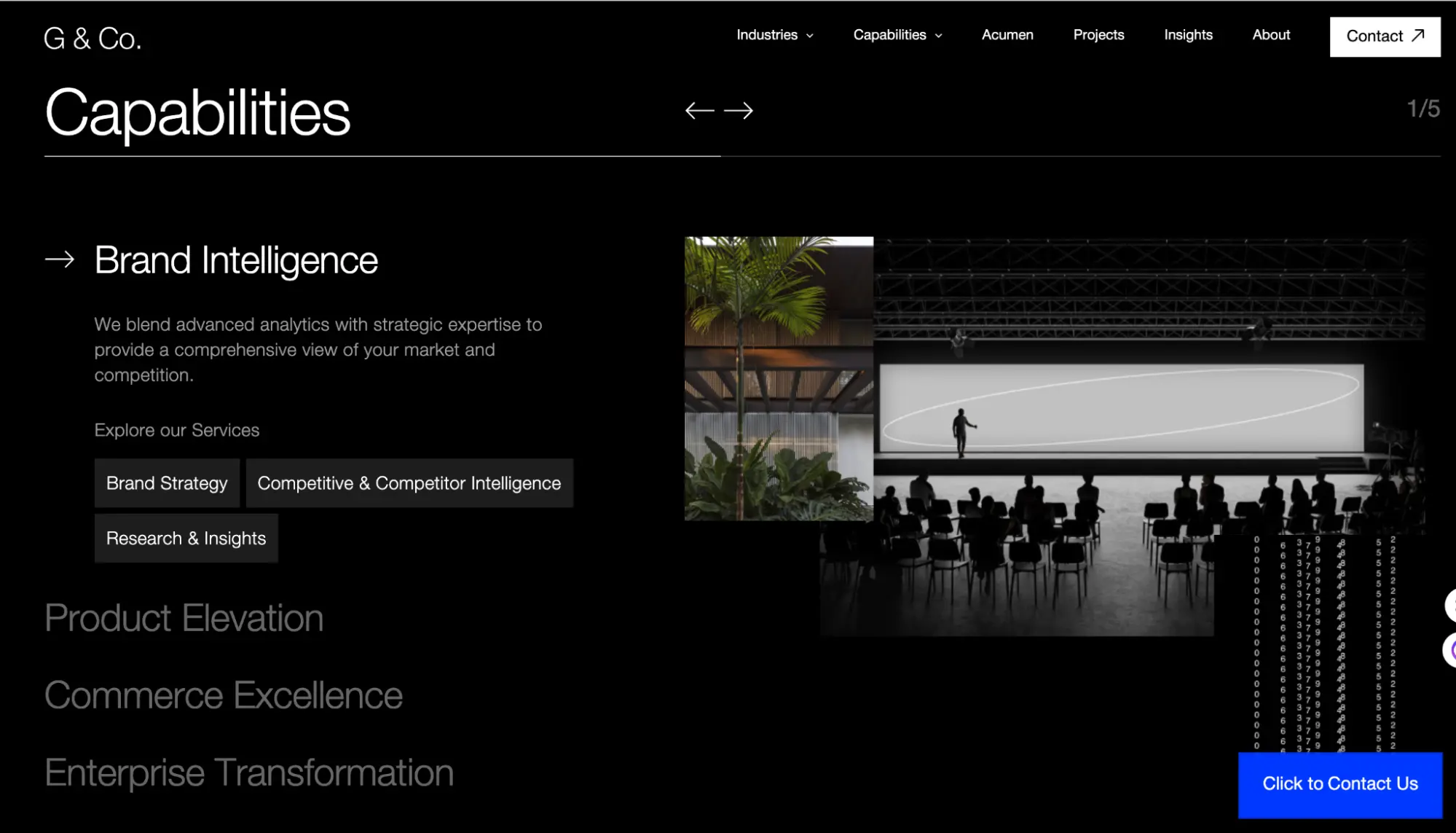Expand the Product Elevation section
This screenshot has width=1456, height=833.
tap(184, 618)
